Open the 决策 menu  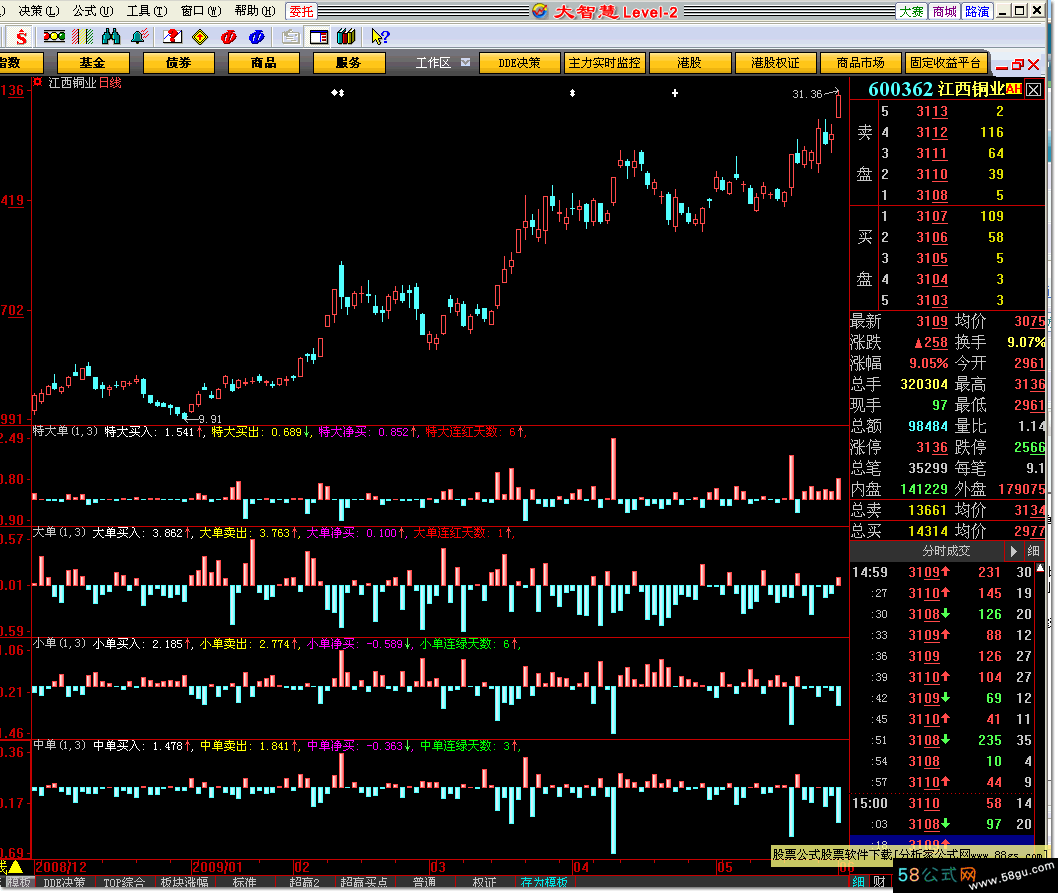38,11
